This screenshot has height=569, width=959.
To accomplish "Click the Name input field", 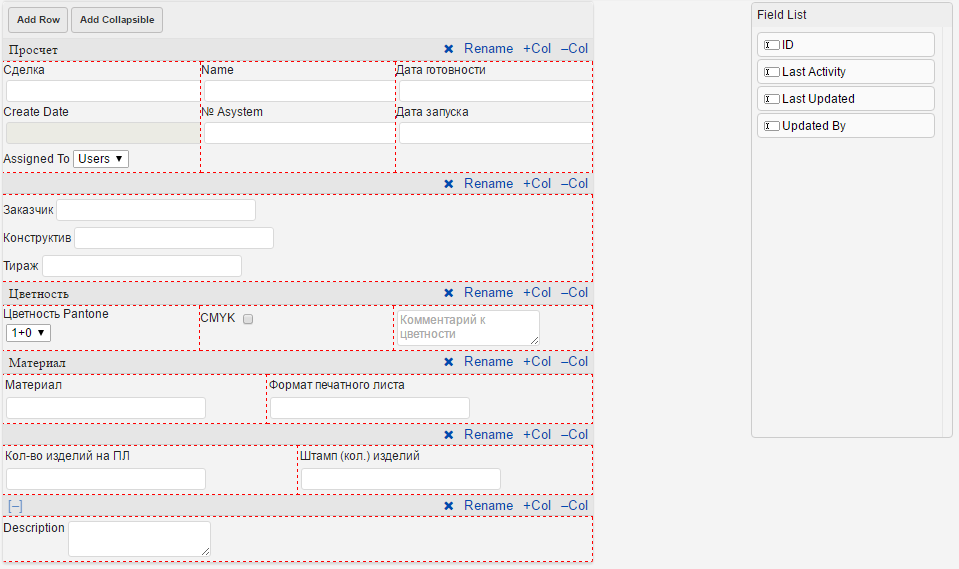I will [x=300, y=91].
